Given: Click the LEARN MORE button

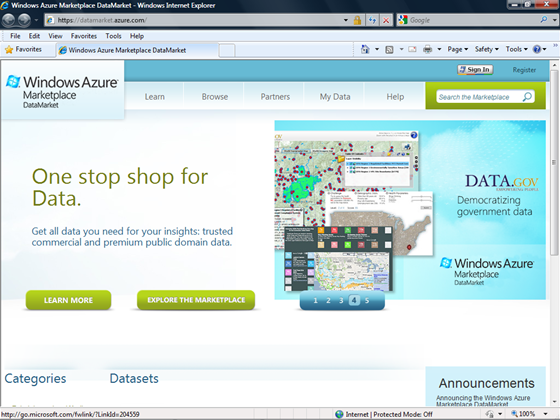Looking at the screenshot, I should coord(68,300).
